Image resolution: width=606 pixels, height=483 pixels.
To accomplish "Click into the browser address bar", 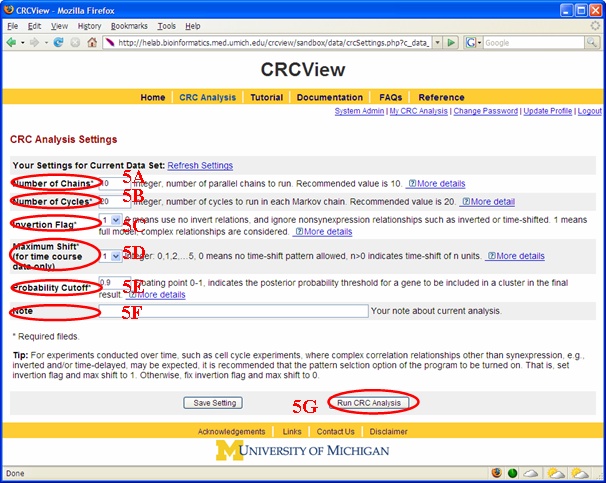I will click(273, 43).
